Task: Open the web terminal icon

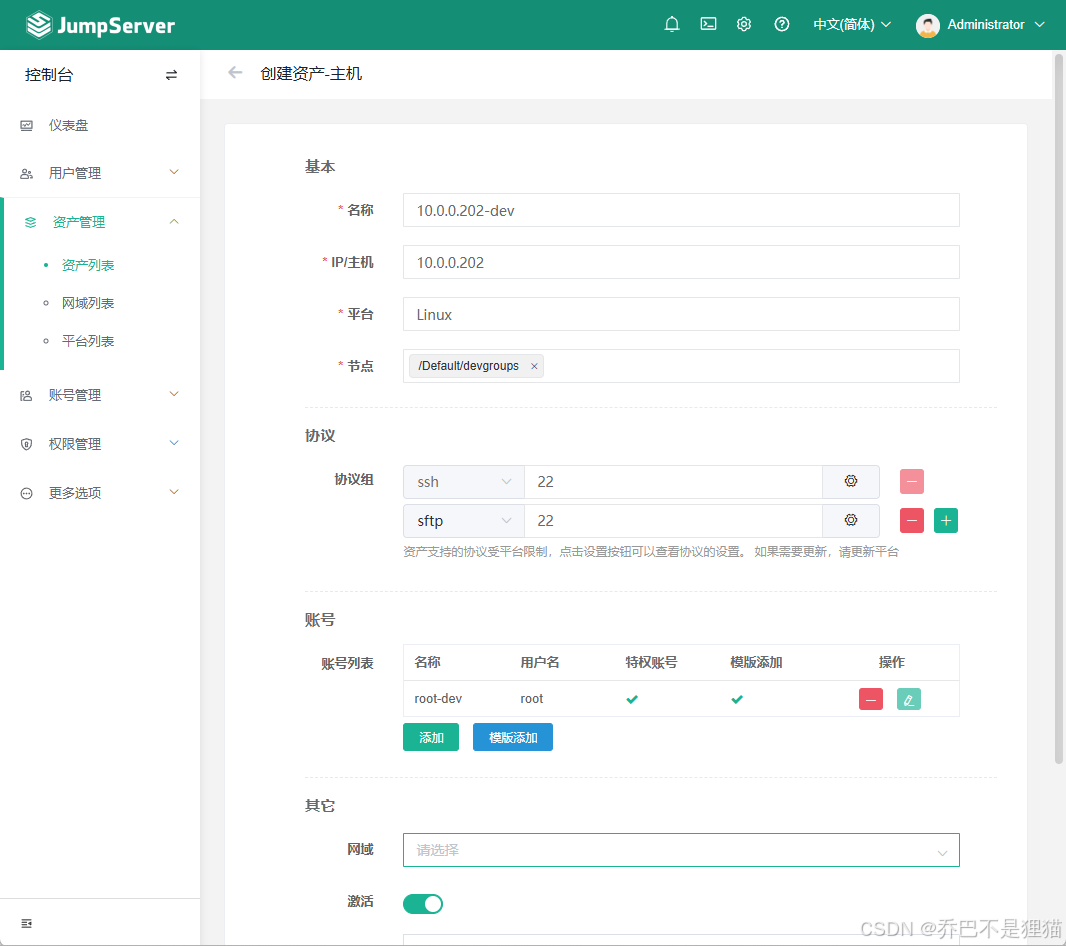Action: [708, 24]
